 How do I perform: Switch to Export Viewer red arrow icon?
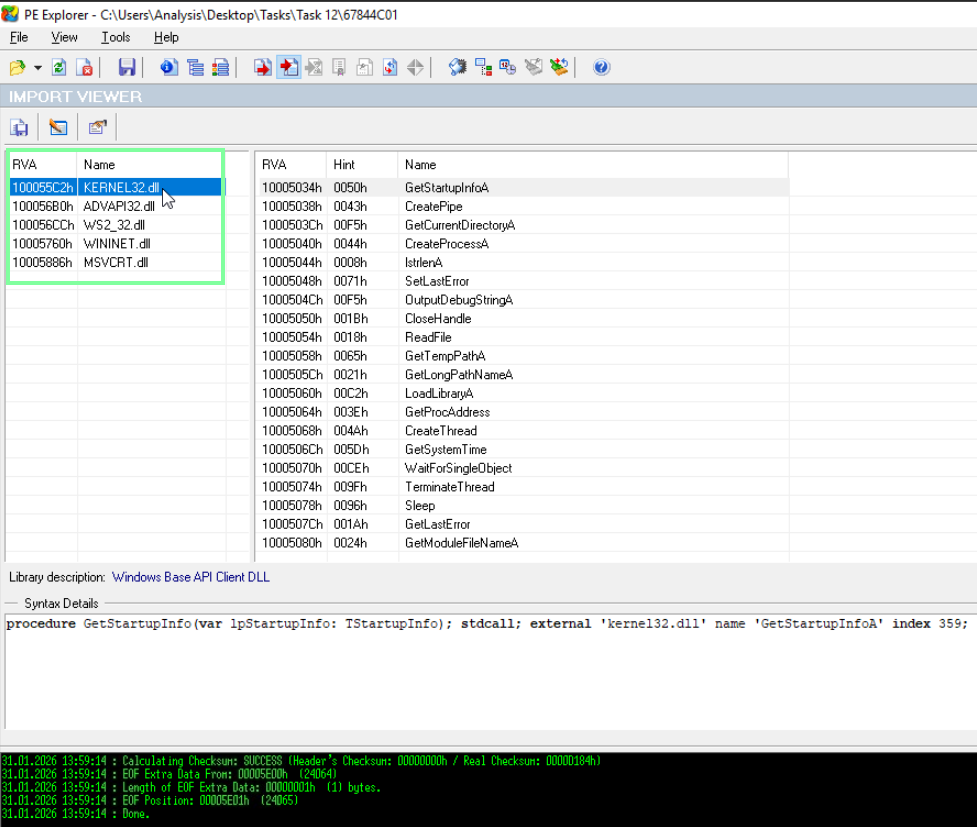coord(262,67)
